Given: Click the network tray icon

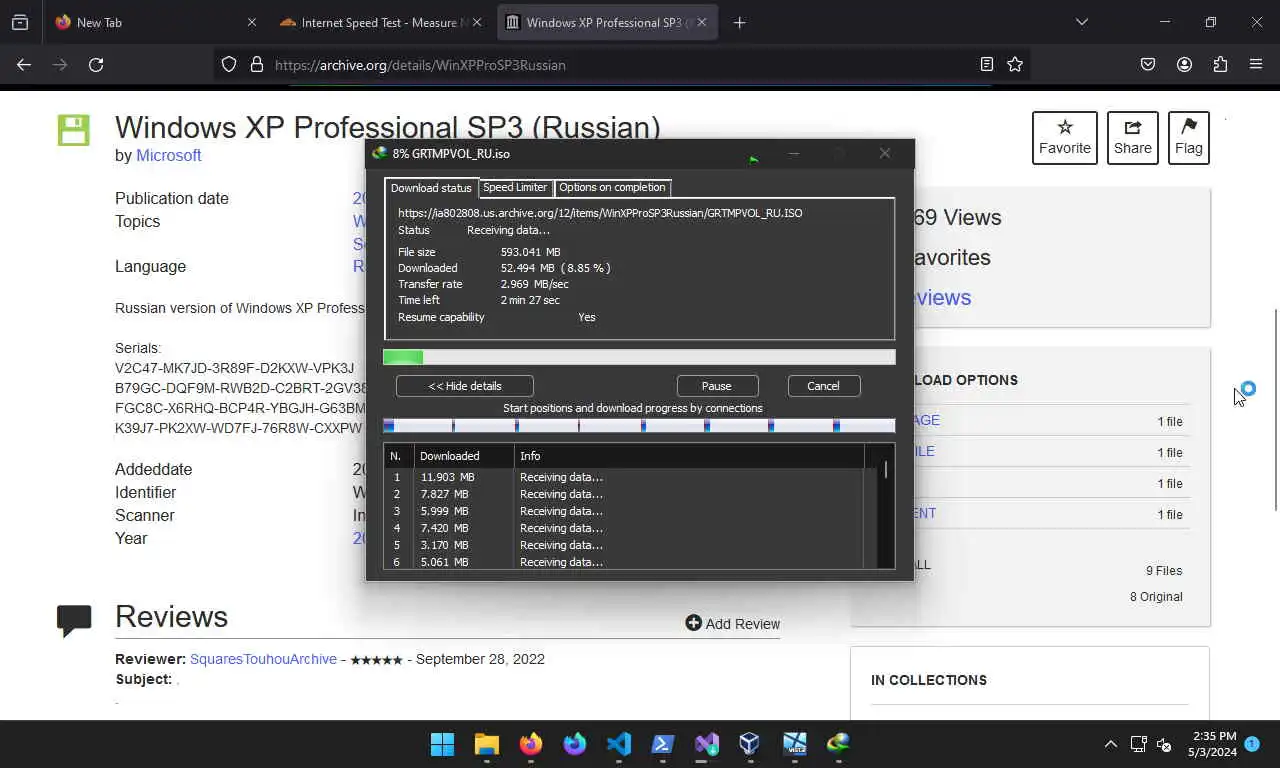Looking at the screenshot, I should coord(1138,744).
